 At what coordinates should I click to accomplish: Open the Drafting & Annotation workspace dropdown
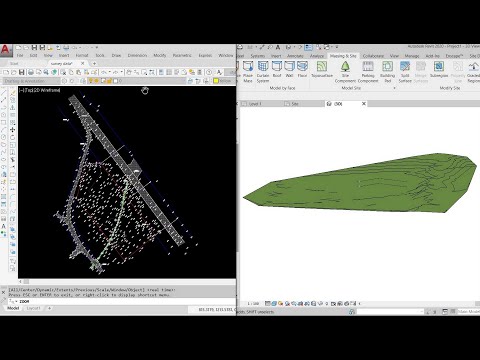(x=31, y=81)
